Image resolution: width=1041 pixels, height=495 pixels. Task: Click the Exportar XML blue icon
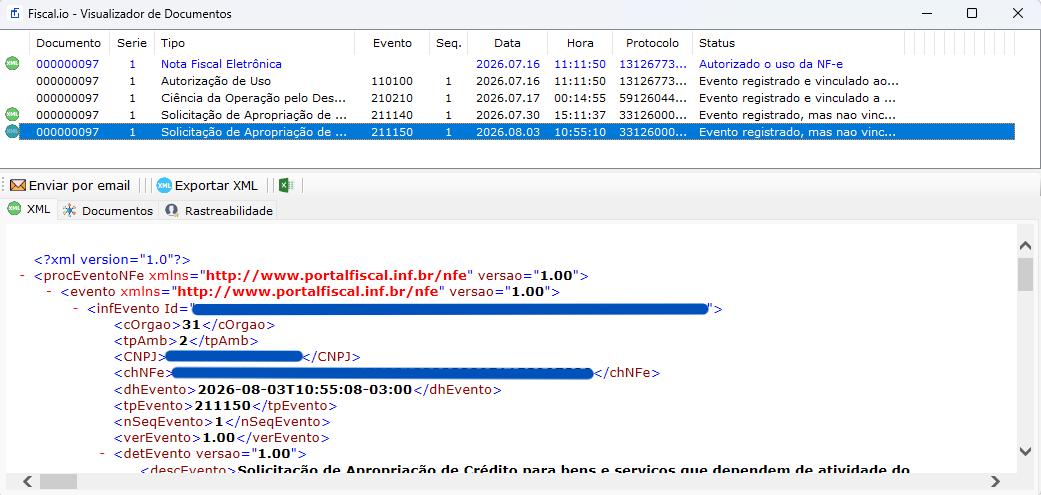click(x=164, y=185)
